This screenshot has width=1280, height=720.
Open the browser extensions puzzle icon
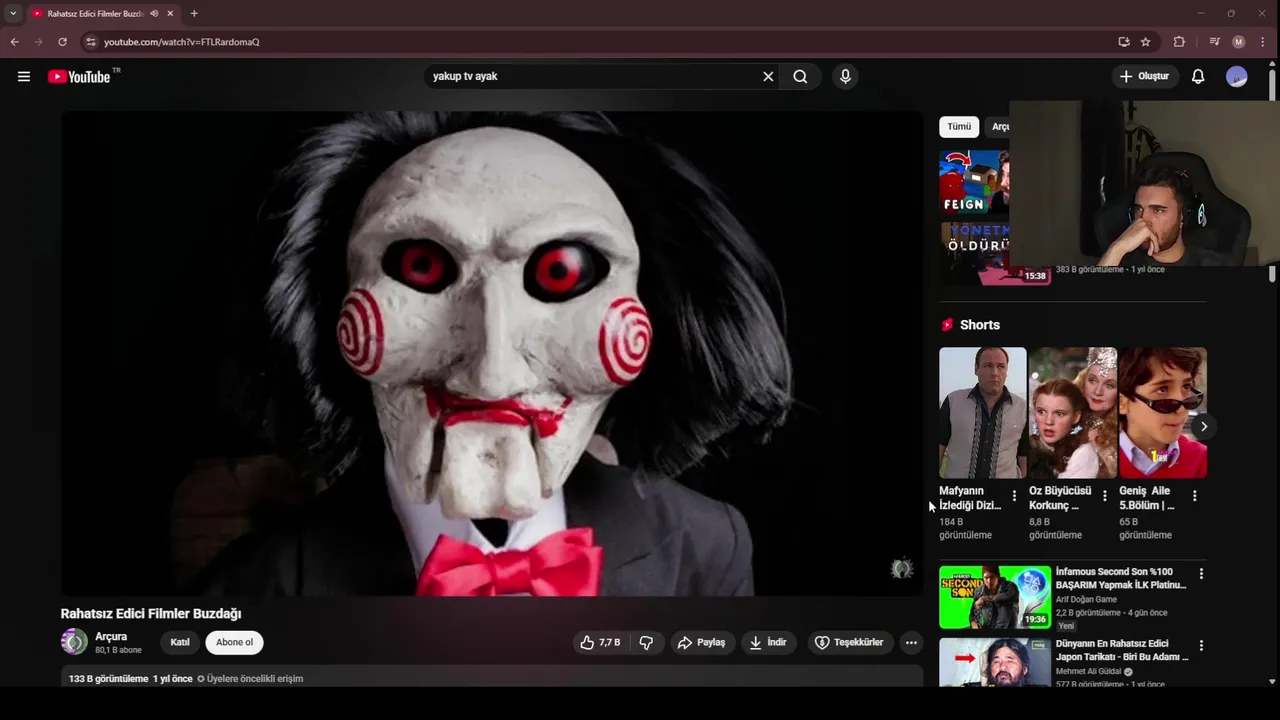1179,42
